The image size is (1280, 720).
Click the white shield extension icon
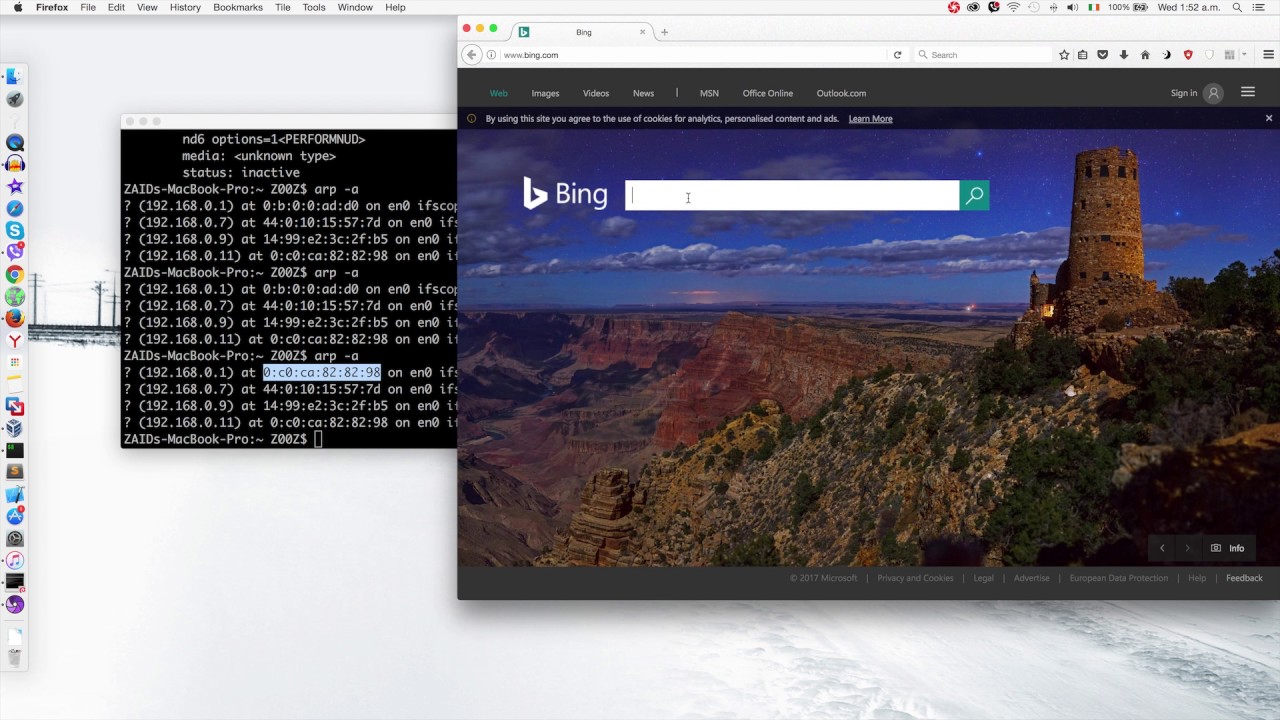click(1209, 55)
